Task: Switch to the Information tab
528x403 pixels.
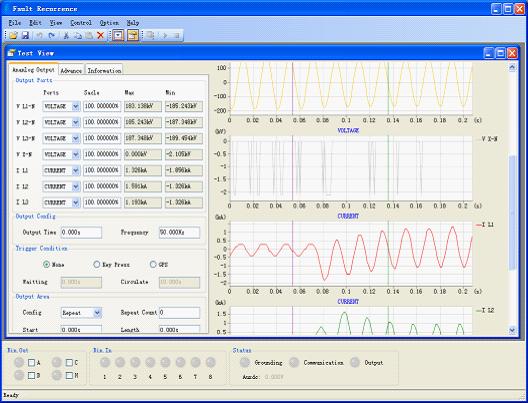Action: (104, 70)
